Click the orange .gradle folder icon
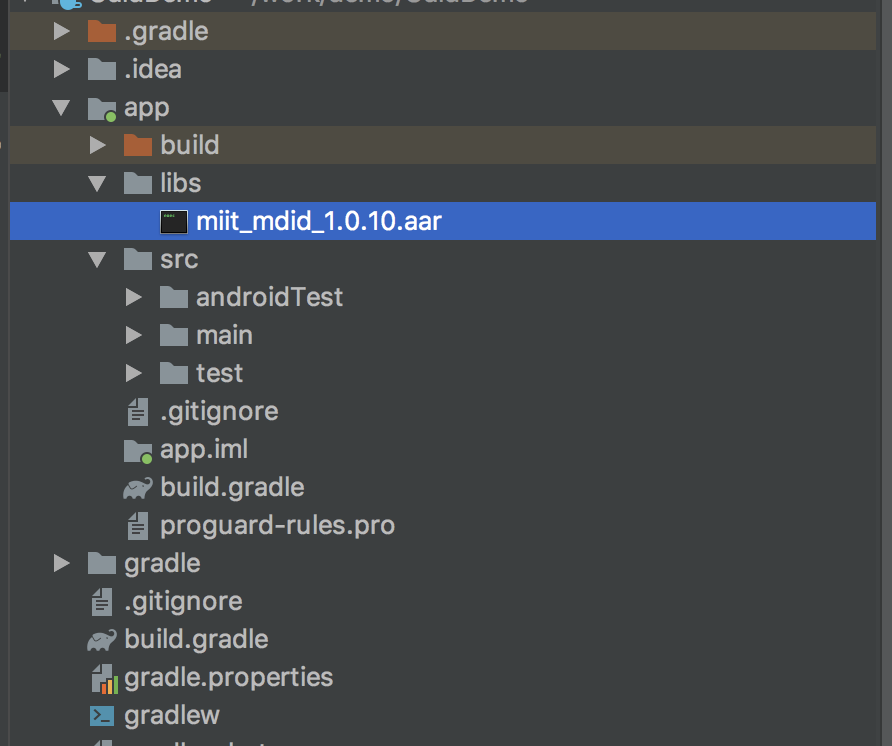Viewport: 892px width, 746px height. tap(101, 31)
